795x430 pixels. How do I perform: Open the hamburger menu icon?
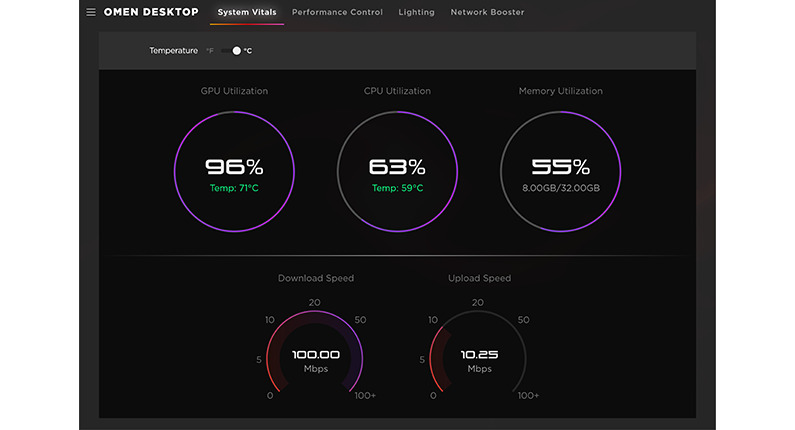tap(91, 13)
